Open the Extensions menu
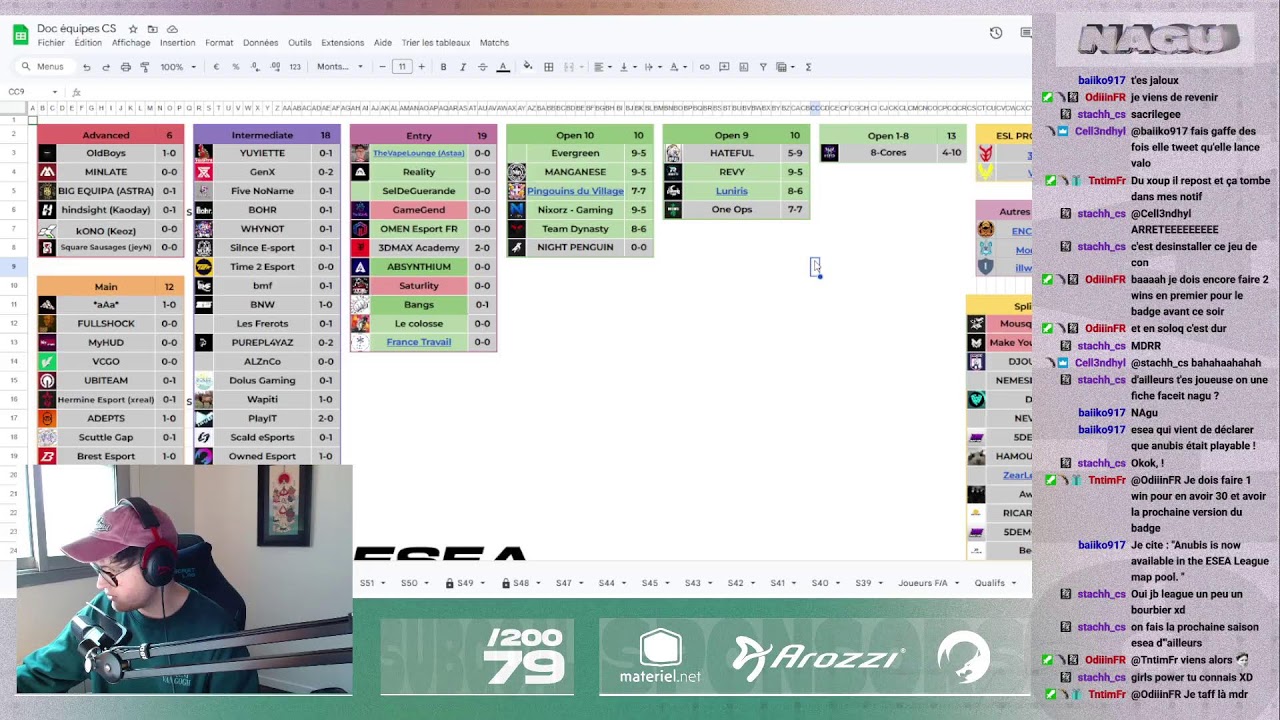The image size is (1280, 720). tap(343, 43)
